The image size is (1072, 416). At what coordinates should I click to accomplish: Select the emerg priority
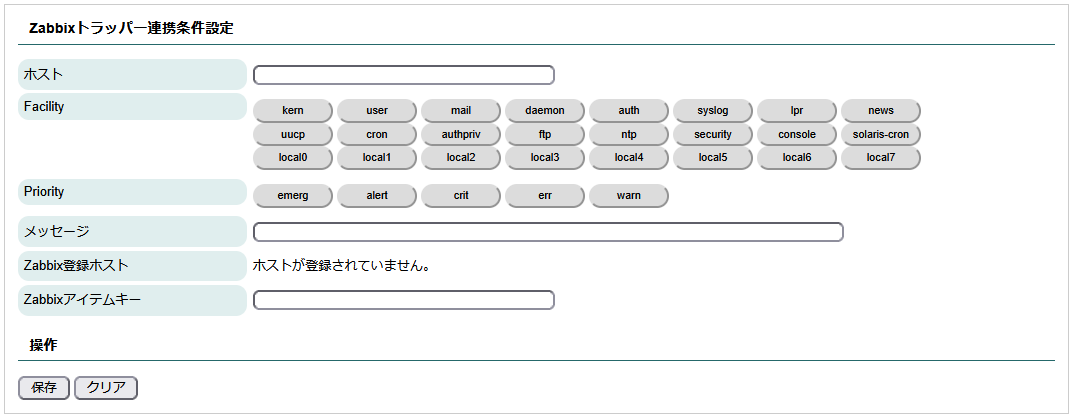point(293,196)
